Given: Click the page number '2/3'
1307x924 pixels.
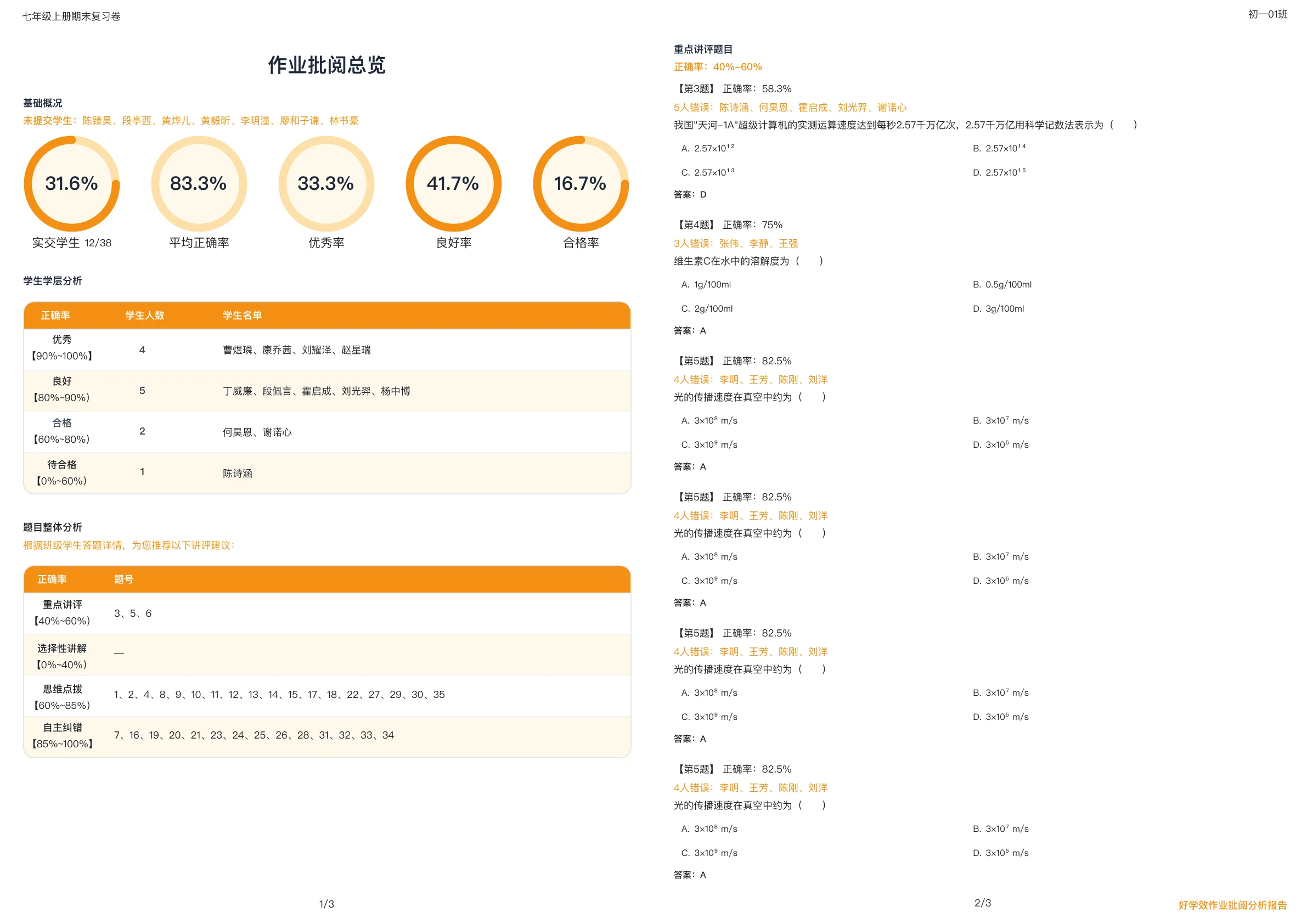Looking at the screenshot, I should pos(983,903).
